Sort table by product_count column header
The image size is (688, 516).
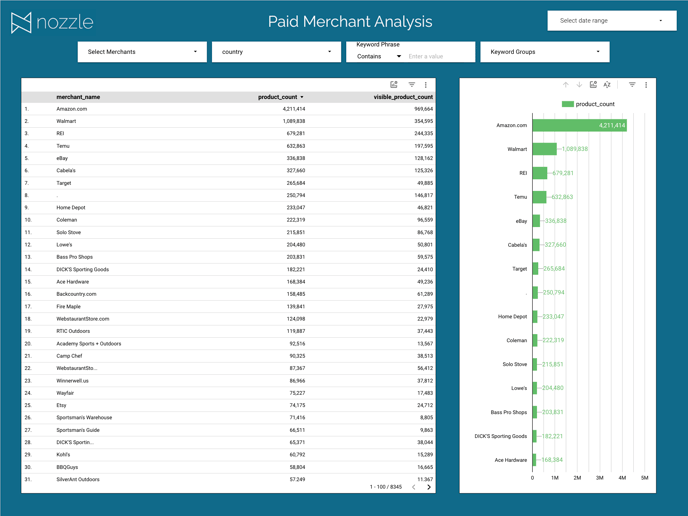click(280, 97)
